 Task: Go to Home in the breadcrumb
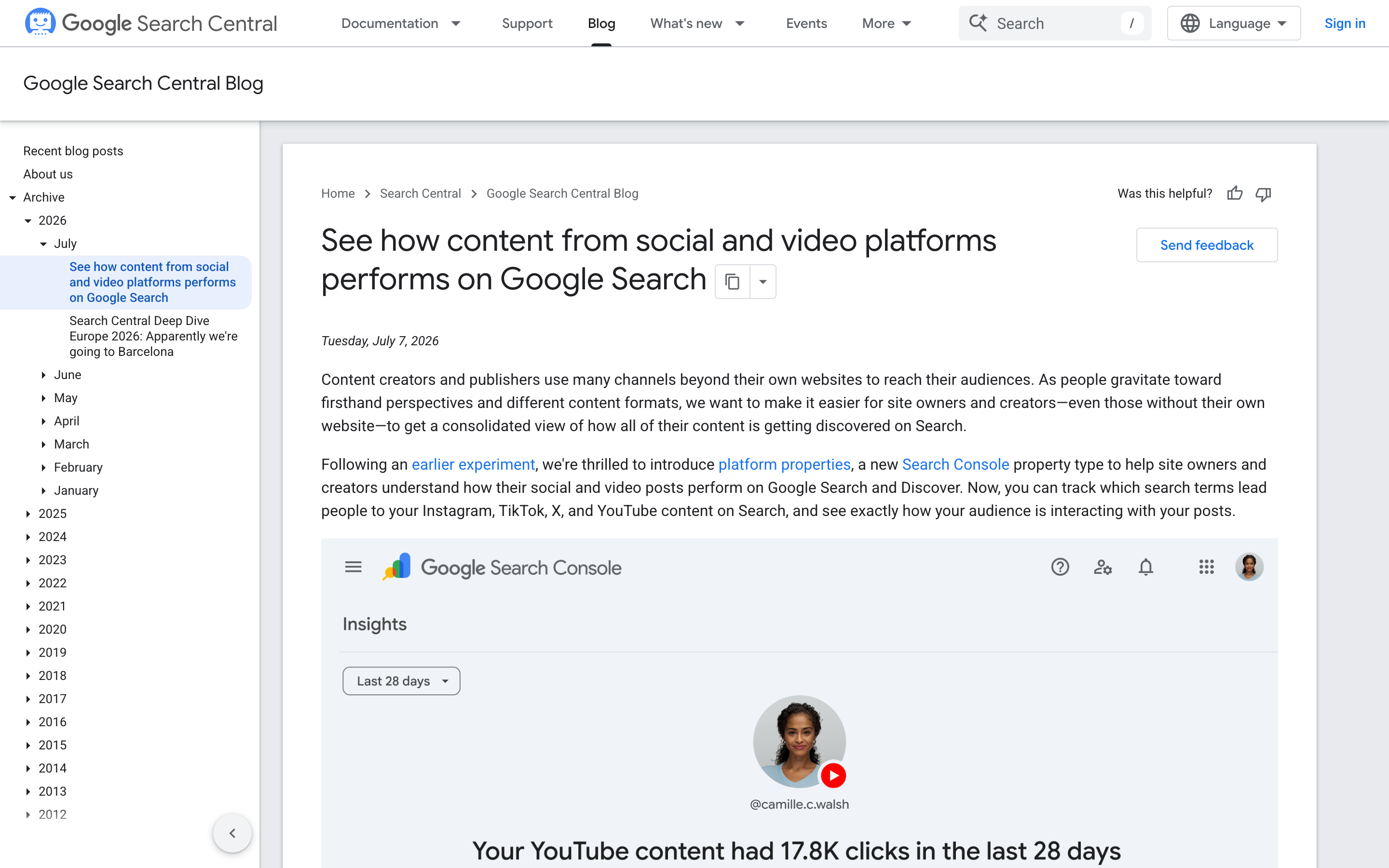pos(338,193)
